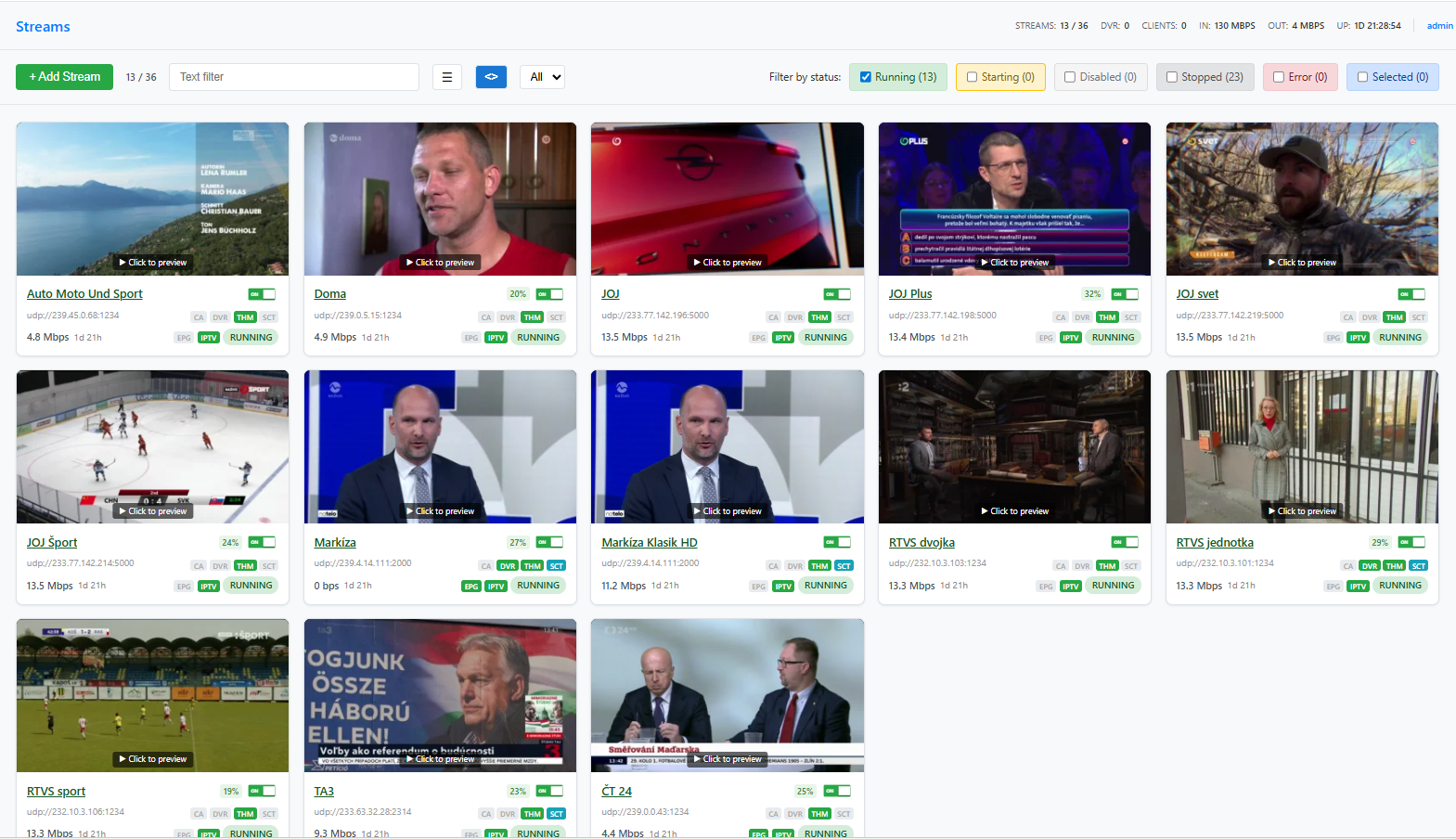Switch off the JOJ Šport stream
Viewport: 1456px width, 839px height.
(262, 542)
